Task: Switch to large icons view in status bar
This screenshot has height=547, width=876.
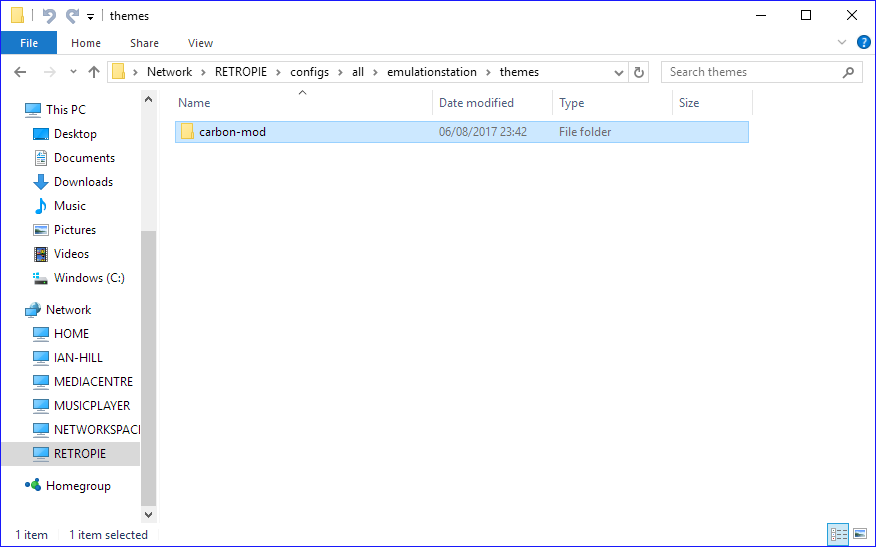Action: tap(858, 534)
